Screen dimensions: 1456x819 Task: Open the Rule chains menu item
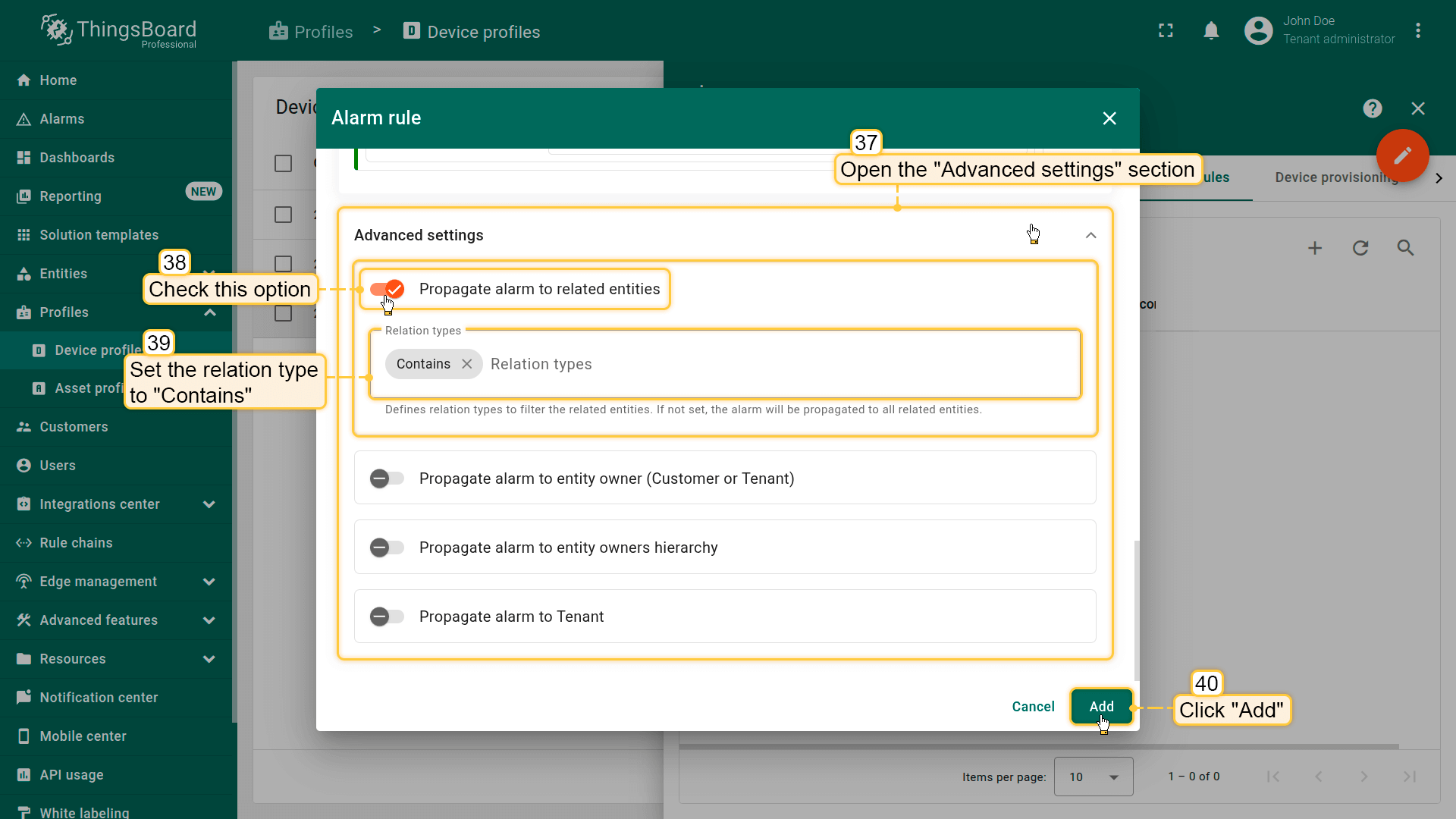pyautogui.click(x=76, y=543)
